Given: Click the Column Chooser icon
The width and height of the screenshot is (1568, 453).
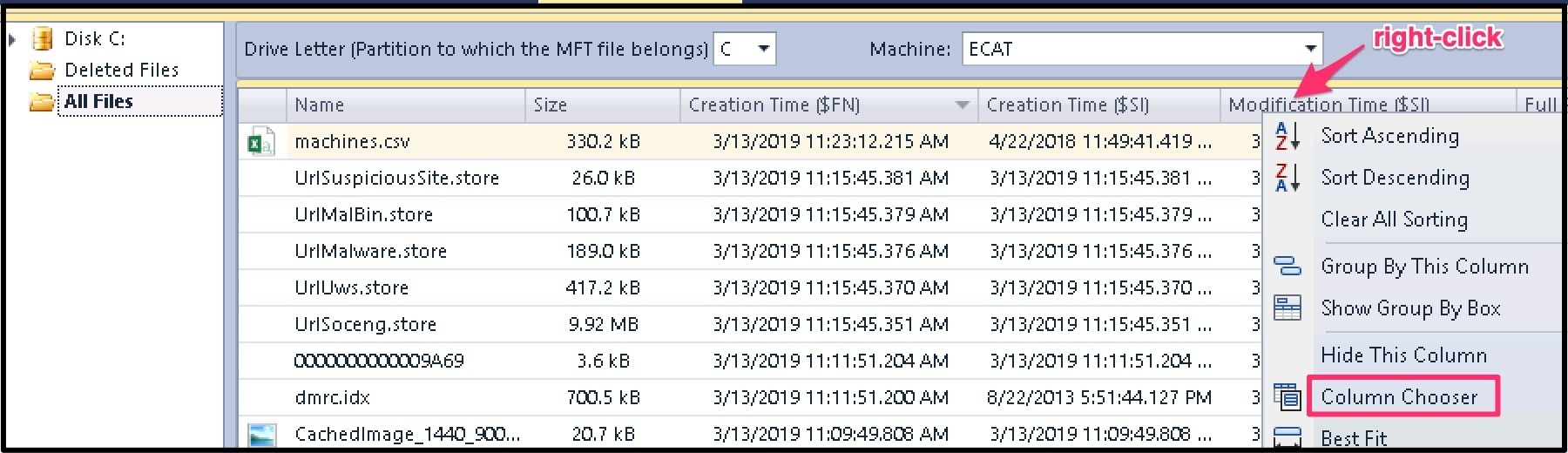Looking at the screenshot, I should [x=1287, y=397].
